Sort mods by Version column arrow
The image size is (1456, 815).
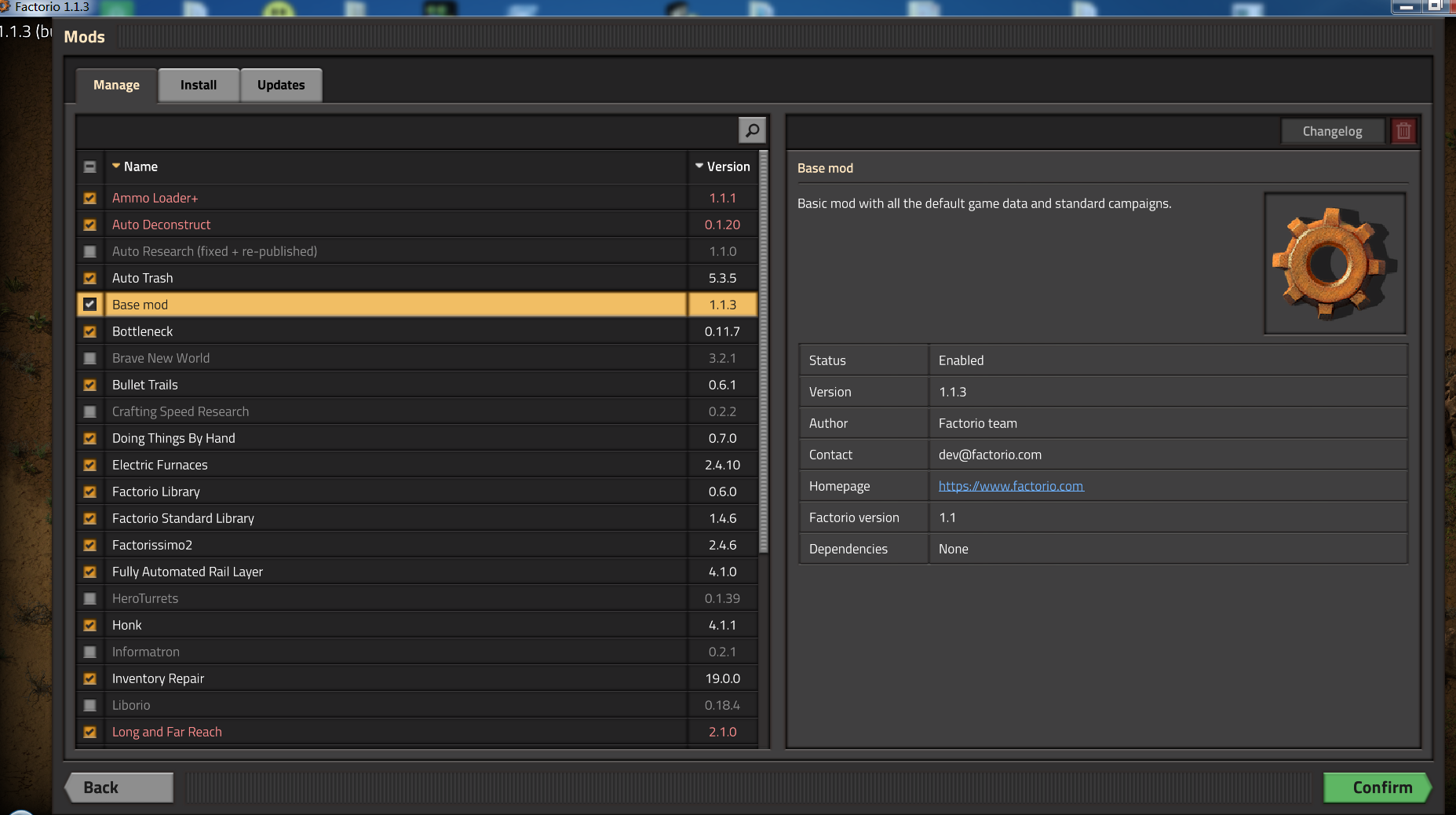coord(699,166)
